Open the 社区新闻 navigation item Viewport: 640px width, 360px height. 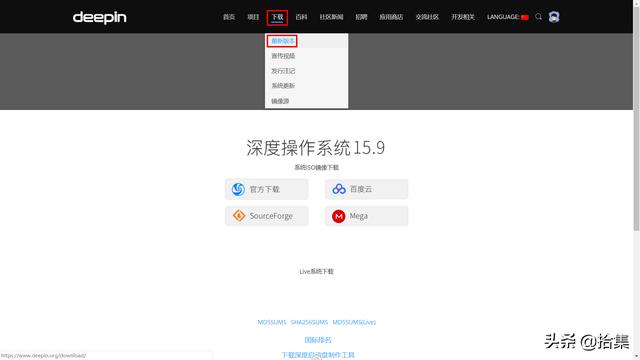point(331,17)
